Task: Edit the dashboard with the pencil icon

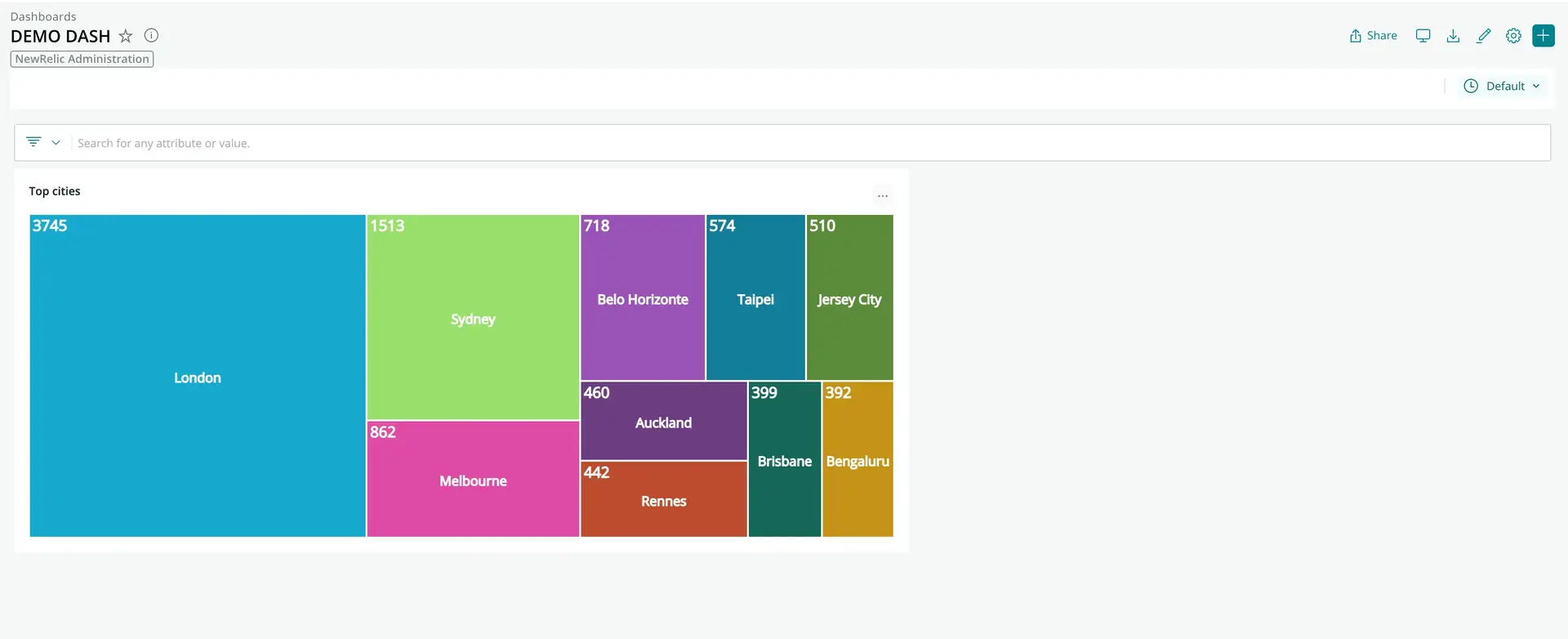Action: click(x=1483, y=36)
